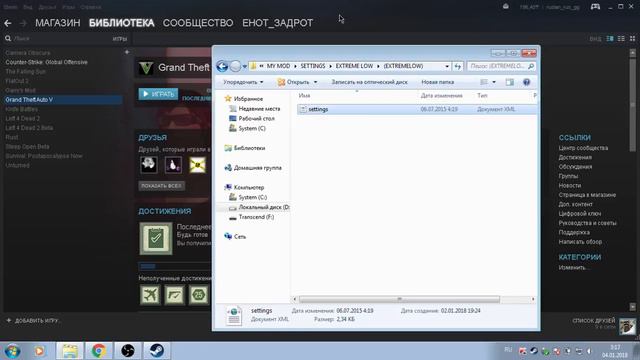Select the settings XML file icon
Viewport: 640px width, 360px height.
(x=303, y=109)
